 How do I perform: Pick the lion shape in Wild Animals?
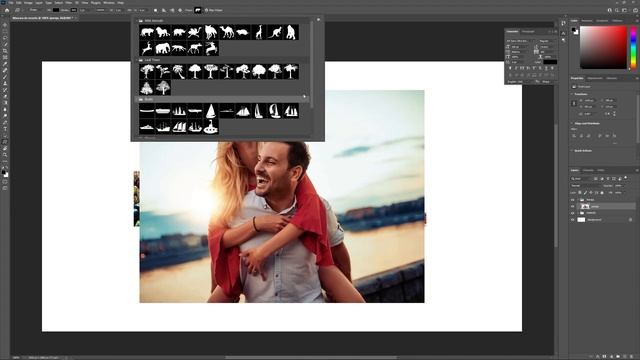click(x=163, y=32)
